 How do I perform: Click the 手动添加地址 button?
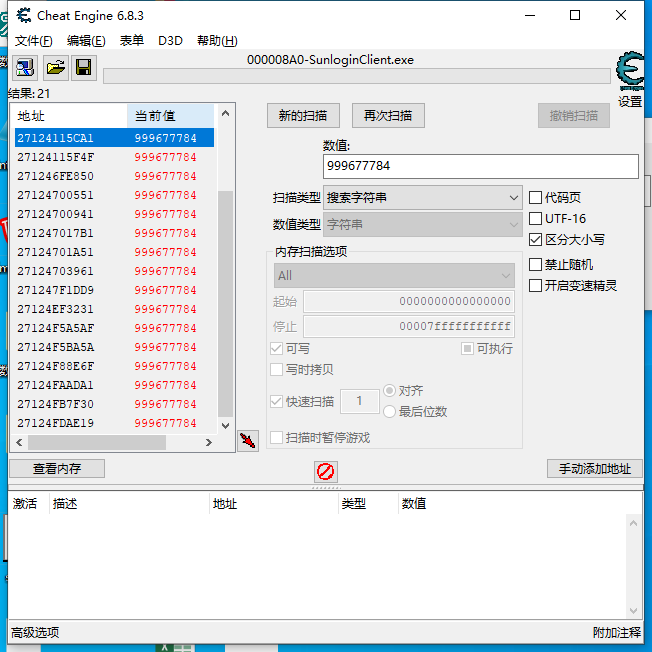(595, 469)
